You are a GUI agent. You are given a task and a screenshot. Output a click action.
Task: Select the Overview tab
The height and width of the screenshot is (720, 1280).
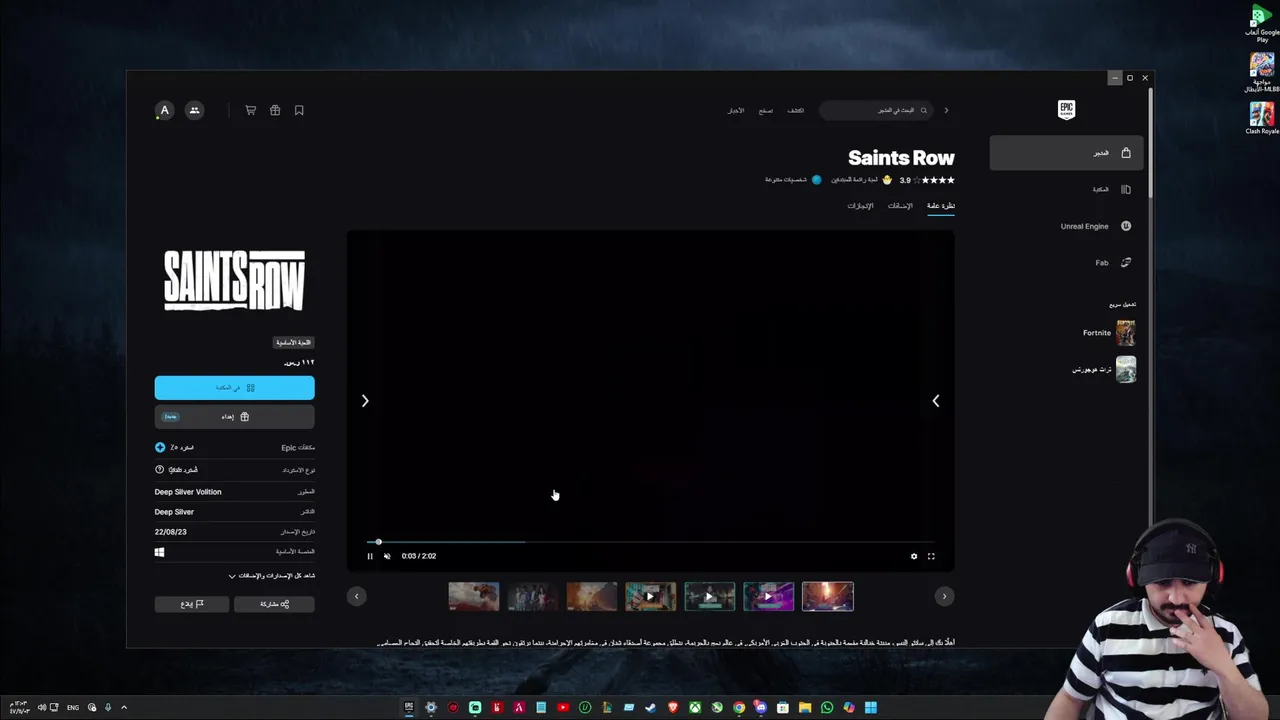coord(940,206)
